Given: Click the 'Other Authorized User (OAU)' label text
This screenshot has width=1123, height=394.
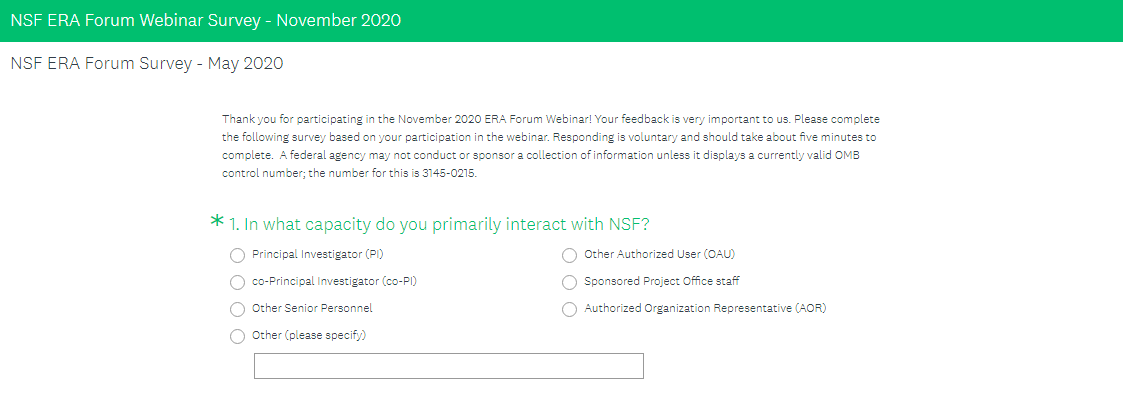Looking at the screenshot, I should coord(660,254).
